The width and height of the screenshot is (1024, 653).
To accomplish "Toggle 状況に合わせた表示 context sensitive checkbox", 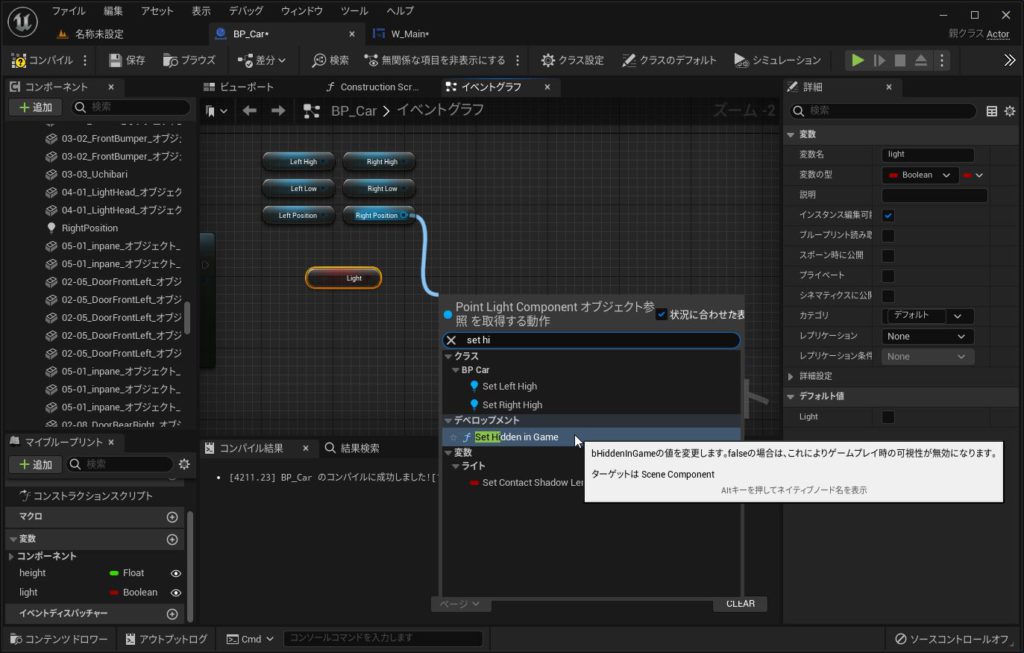I will coord(662,314).
